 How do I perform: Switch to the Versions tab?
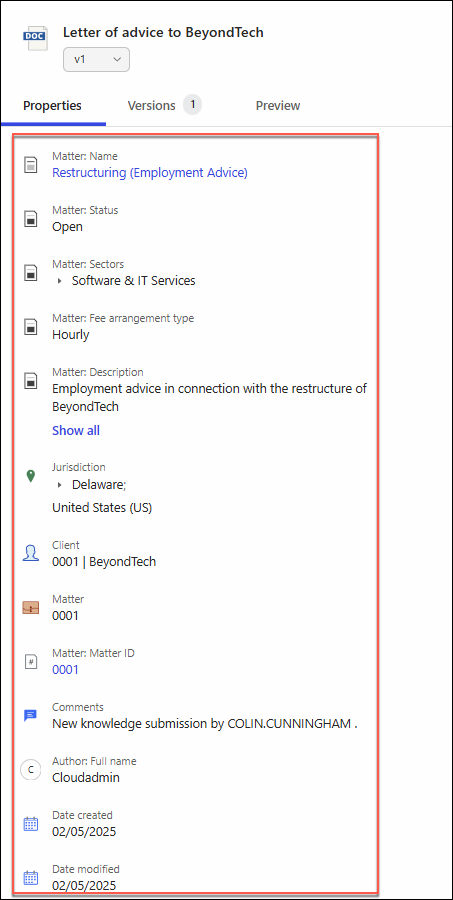tap(152, 106)
